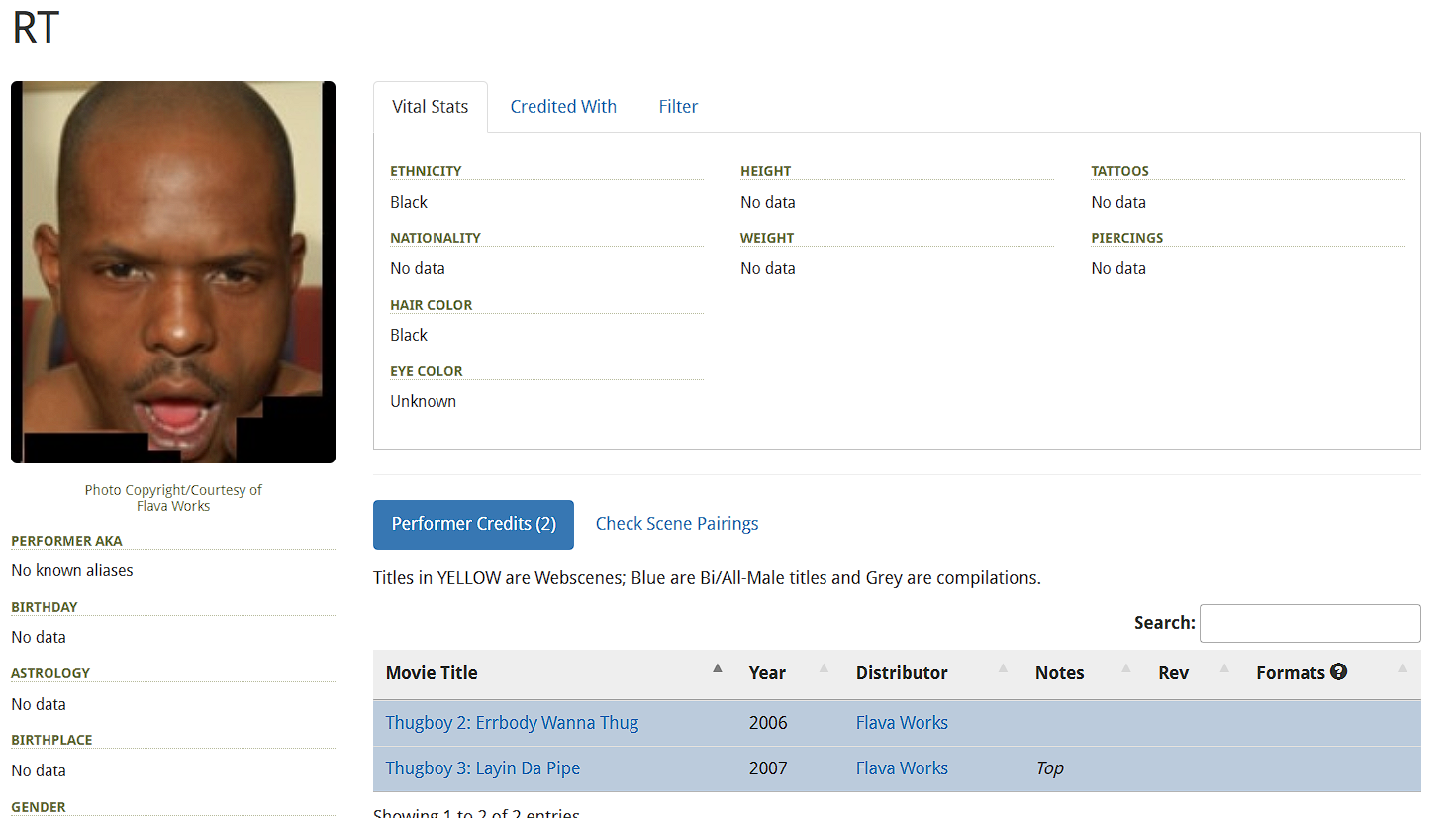Click the No known aliases text
Viewport: 1456px width, 818px height.
[x=72, y=570]
